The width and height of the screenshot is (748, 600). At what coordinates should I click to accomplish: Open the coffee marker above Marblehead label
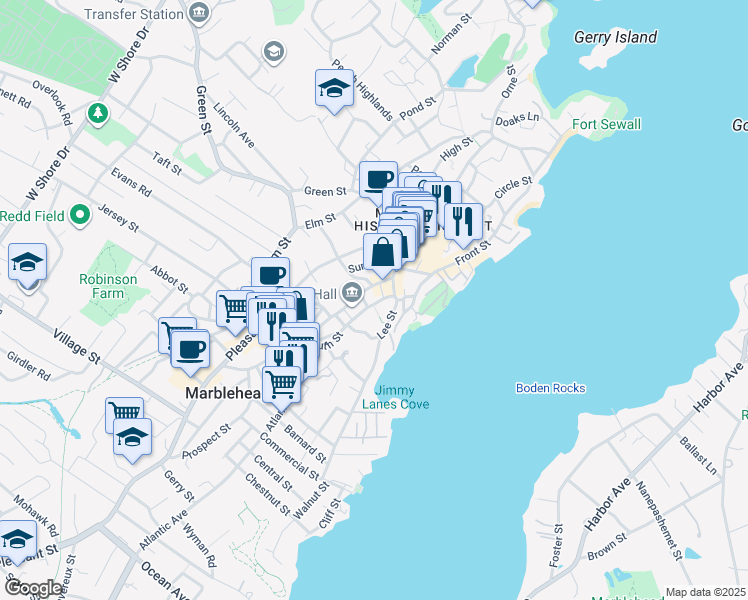click(x=190, y=349)
